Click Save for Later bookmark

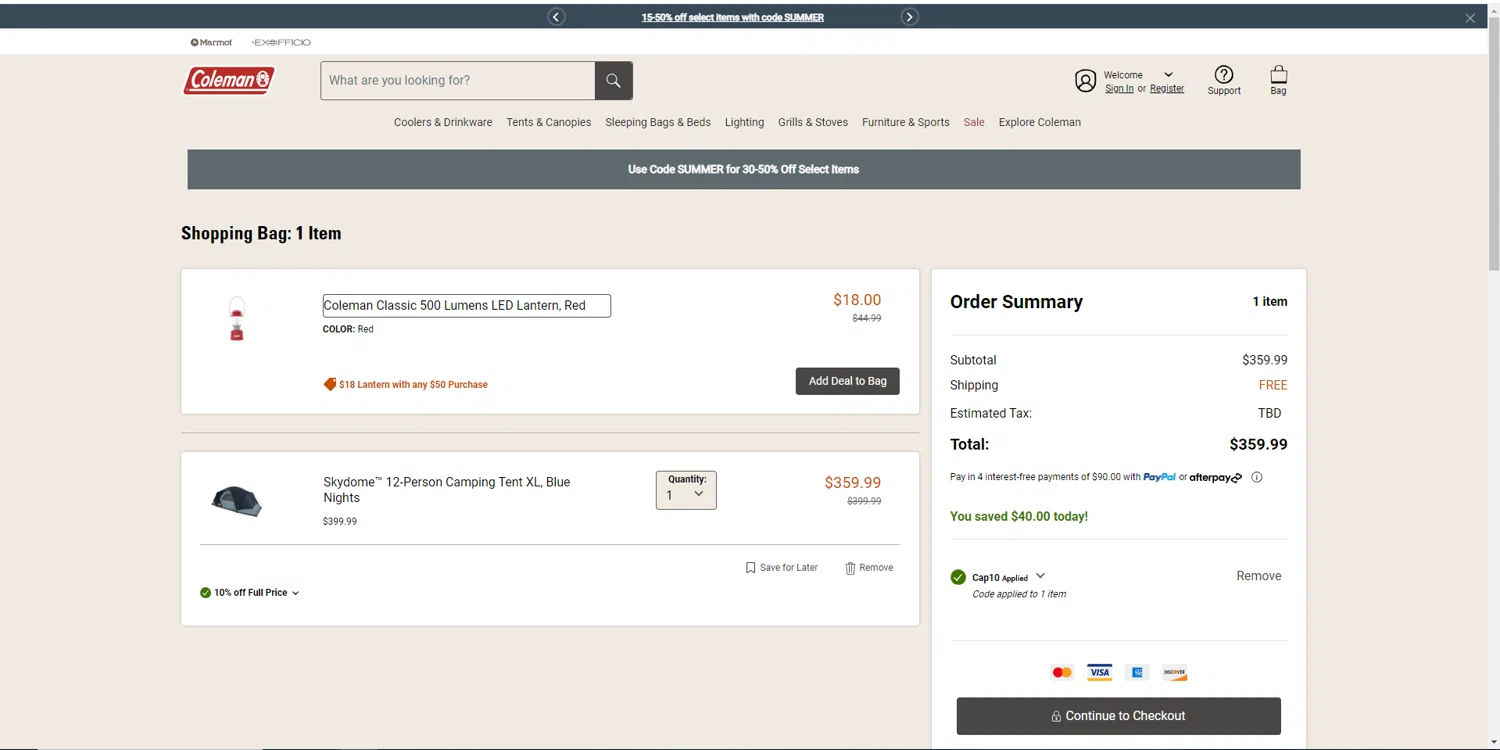click(x=782, y=568)
